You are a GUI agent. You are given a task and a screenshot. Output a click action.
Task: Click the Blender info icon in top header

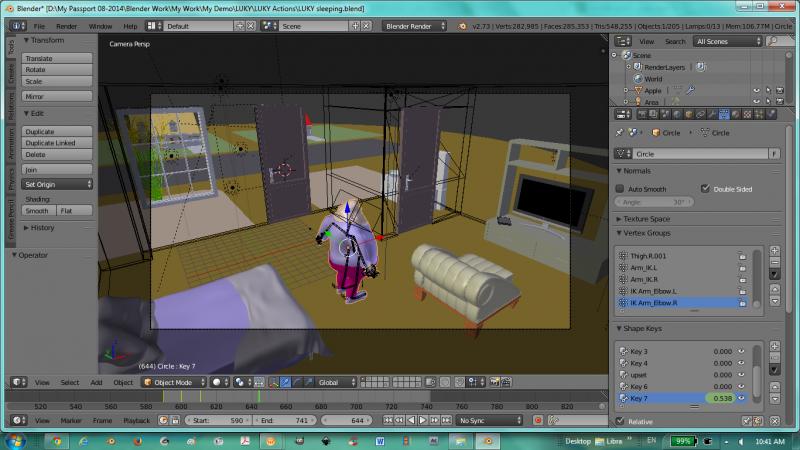[x=16, y=26]
